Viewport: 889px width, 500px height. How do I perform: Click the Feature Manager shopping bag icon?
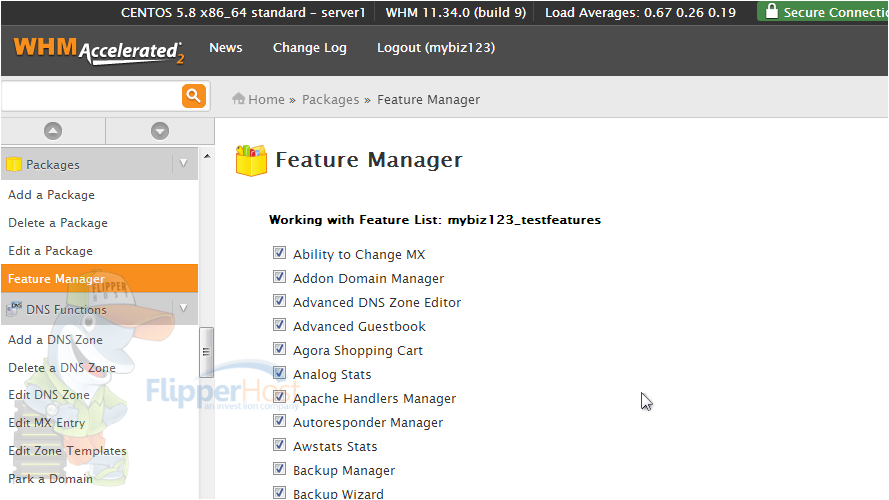(x=251, y=160)
